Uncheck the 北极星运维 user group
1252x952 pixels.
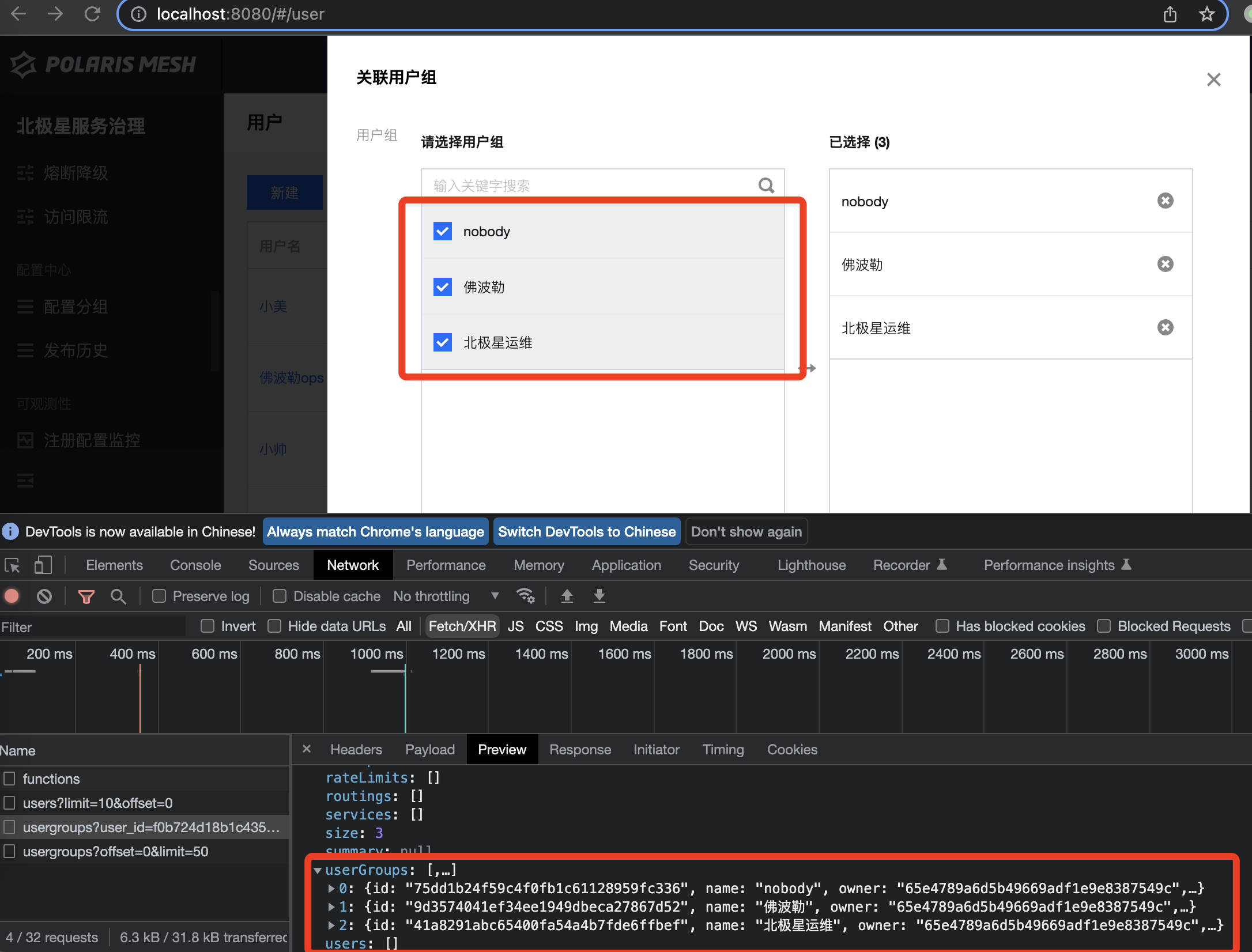point(442,342)
